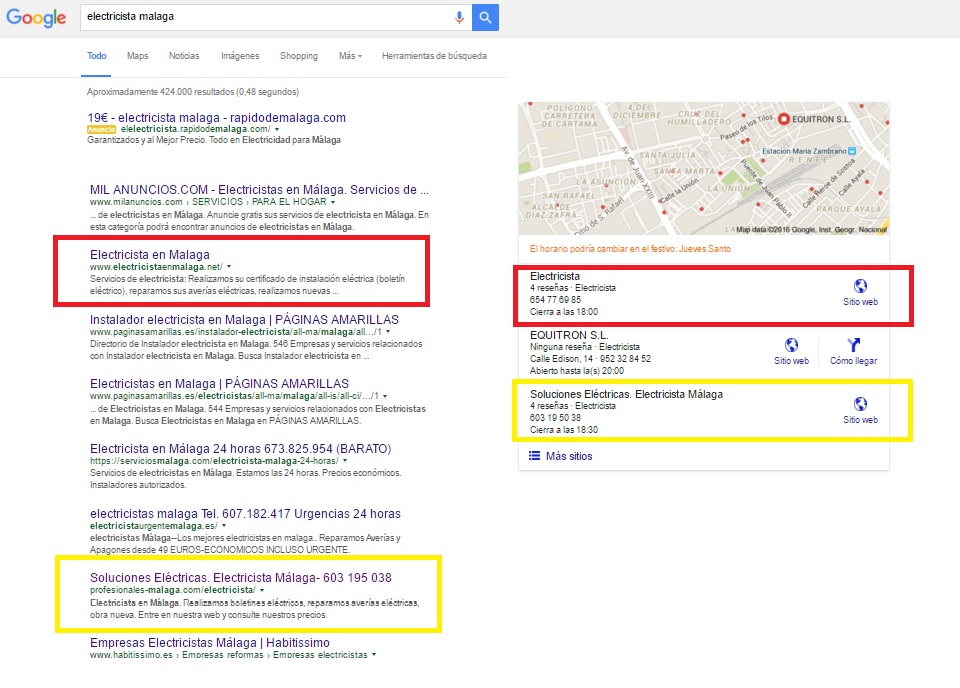Open Sitio web globe for EQUITRON S.L.

tap(791, 345)
